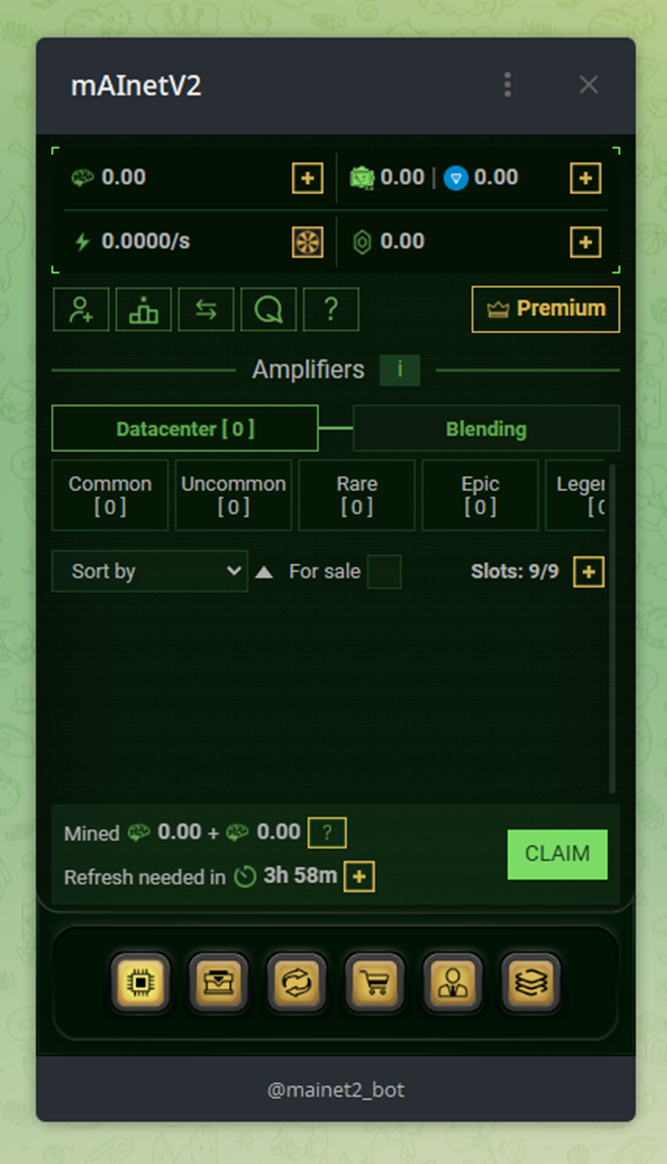The image size is (667, 1164).
Task: Close the mAInetV2 mini app window
Action: pos(588,85)
